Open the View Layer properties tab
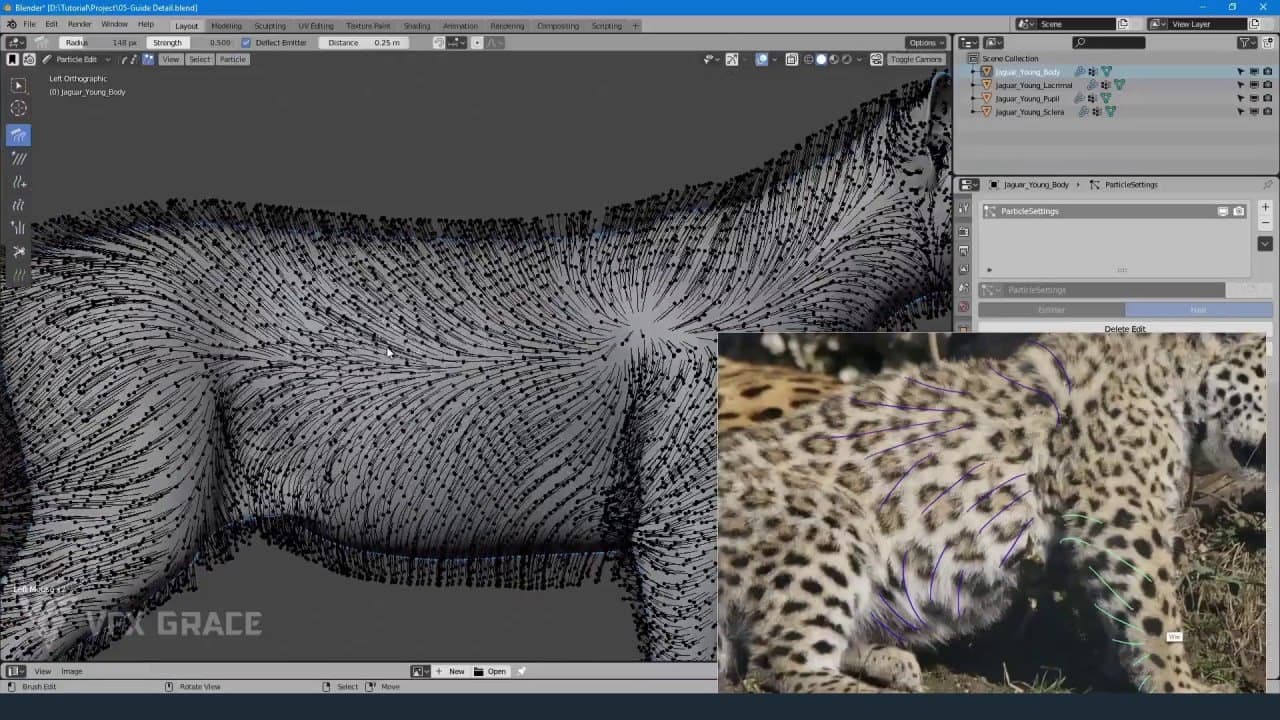 coord(964,269)
